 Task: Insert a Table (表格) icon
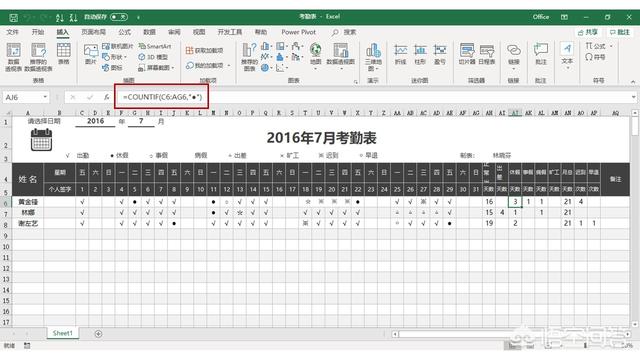(x=63, y=54)
